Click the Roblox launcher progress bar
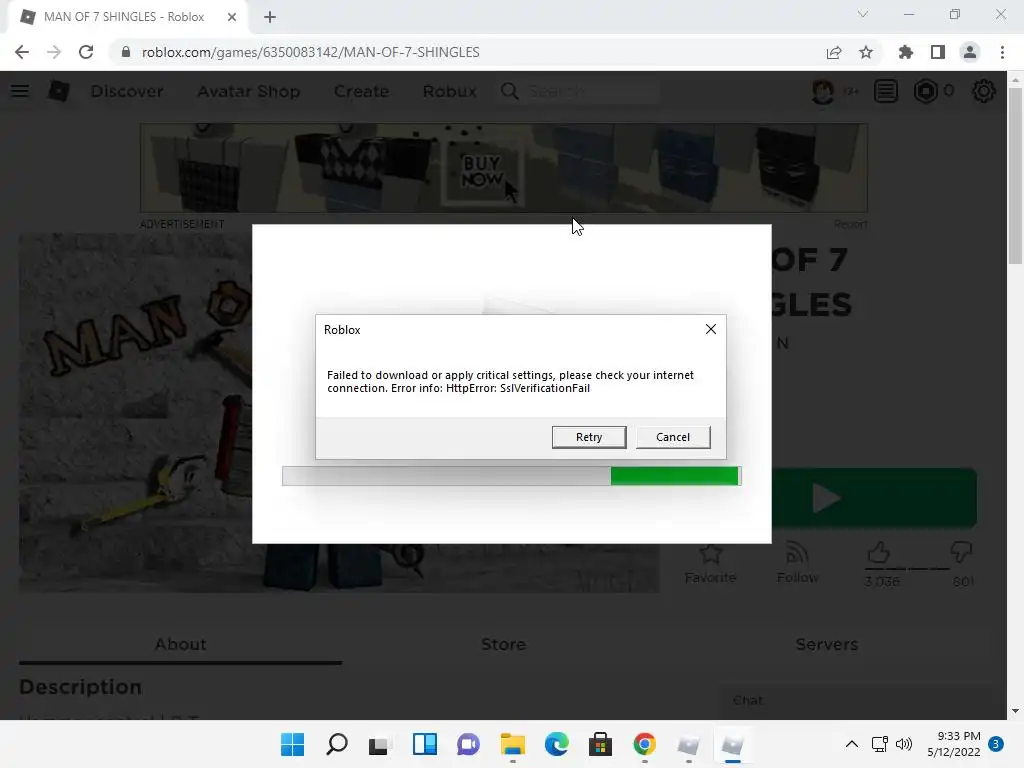The width and height of the screenshot is (1024, 768). pos(511,476)
